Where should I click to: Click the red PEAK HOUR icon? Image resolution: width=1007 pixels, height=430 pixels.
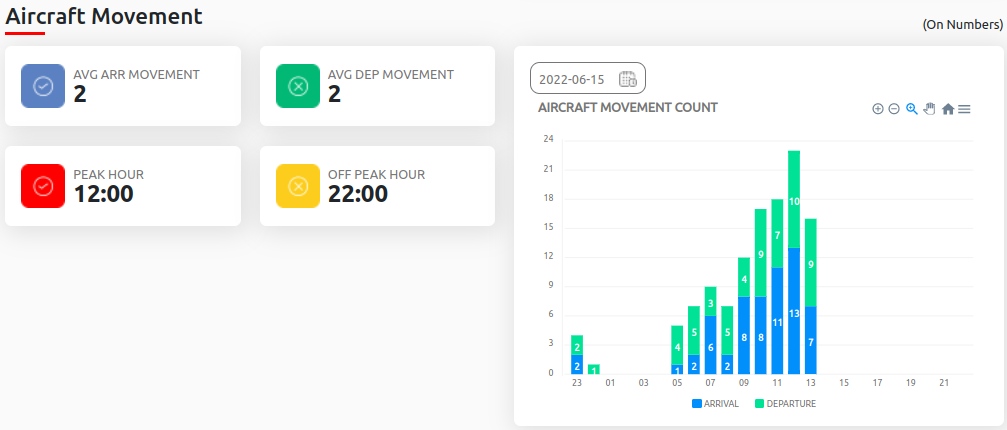43,186
